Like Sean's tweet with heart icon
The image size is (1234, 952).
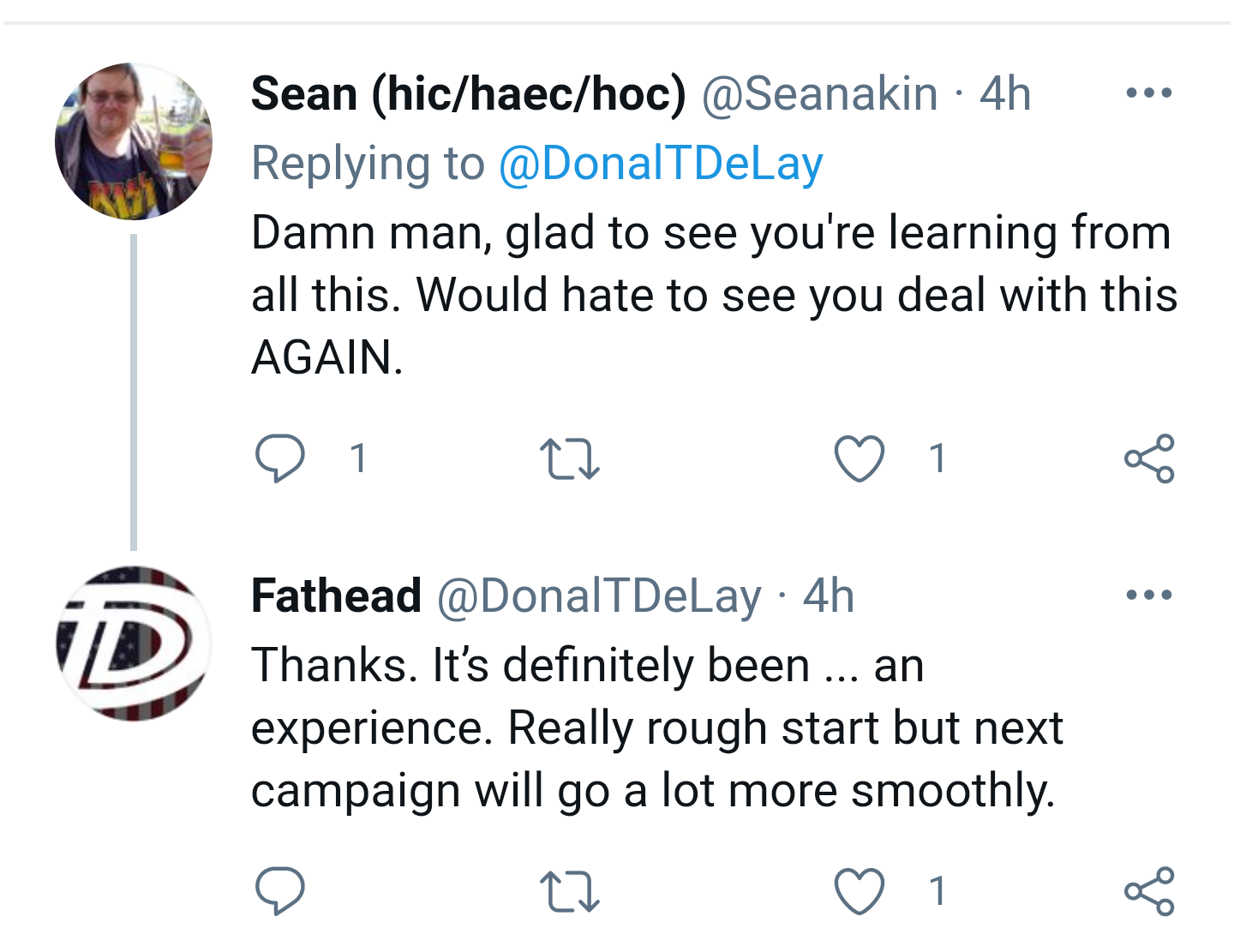860,458
